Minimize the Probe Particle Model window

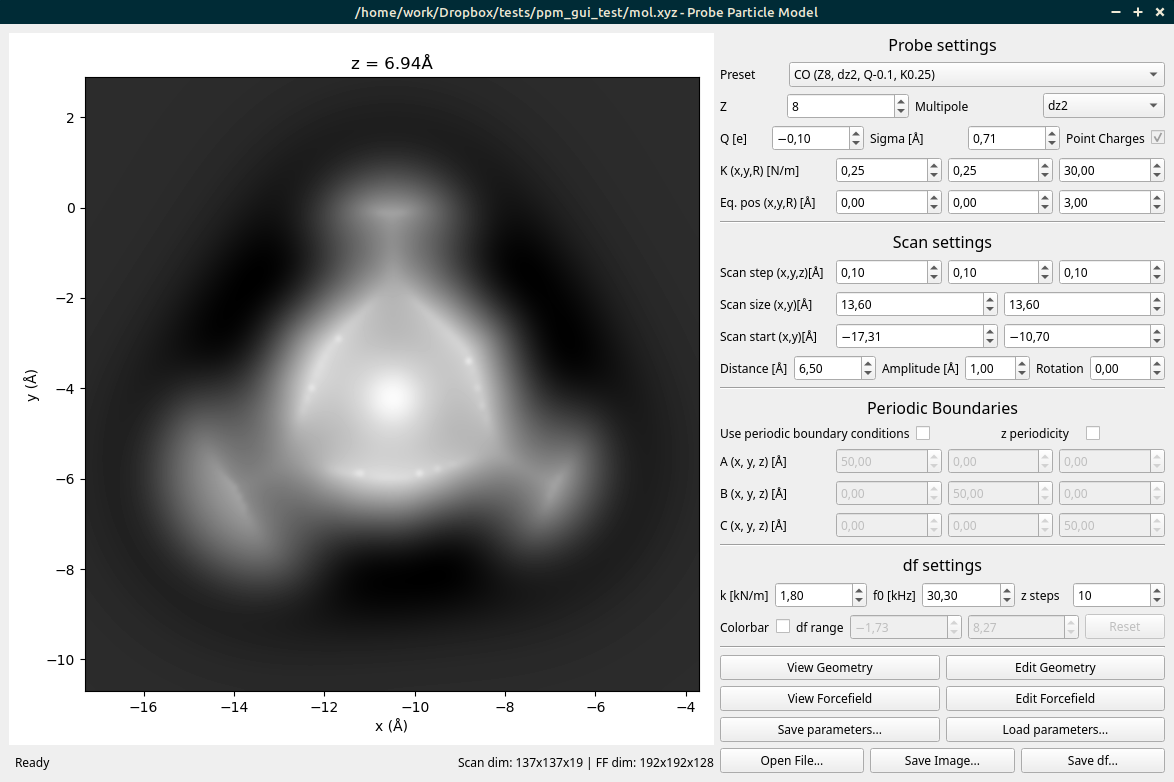pyautogui.click(x=1116, y=12)
